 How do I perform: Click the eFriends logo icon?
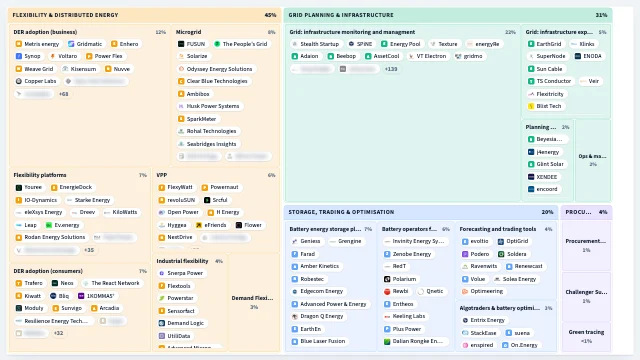199,225
